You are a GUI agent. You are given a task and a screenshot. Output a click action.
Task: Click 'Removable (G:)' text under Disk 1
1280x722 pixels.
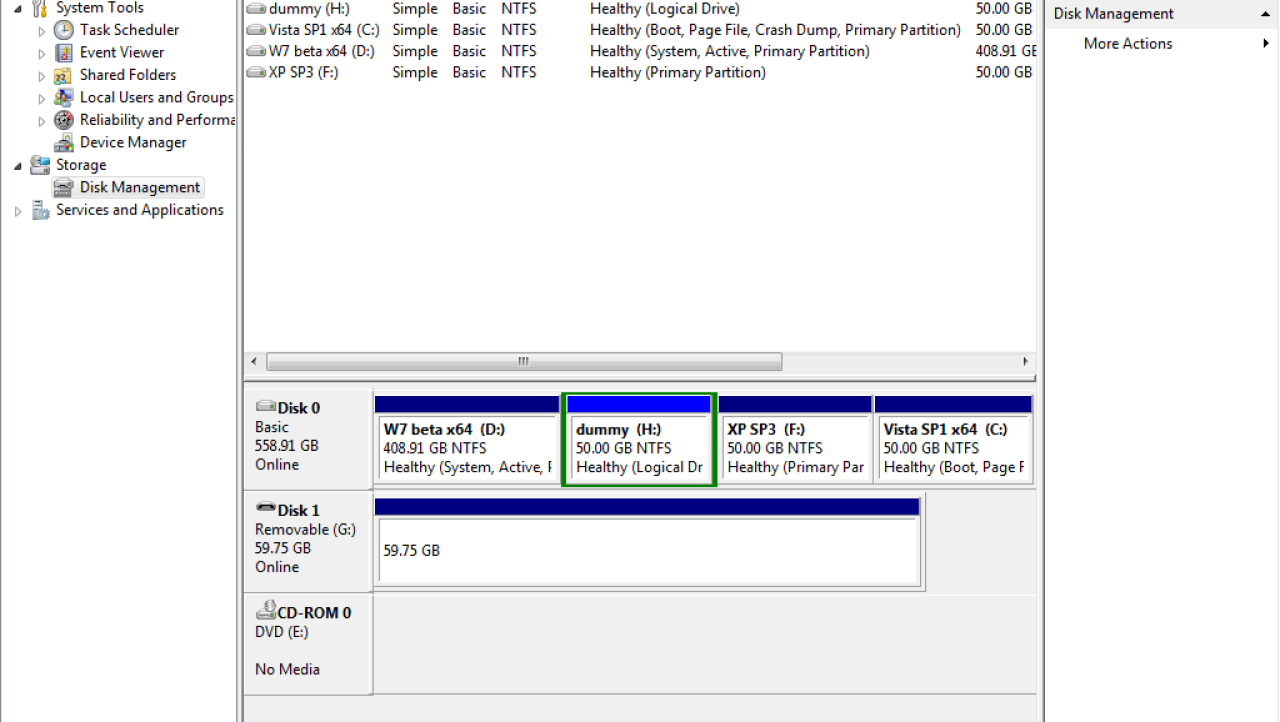(x=305, y=529)
